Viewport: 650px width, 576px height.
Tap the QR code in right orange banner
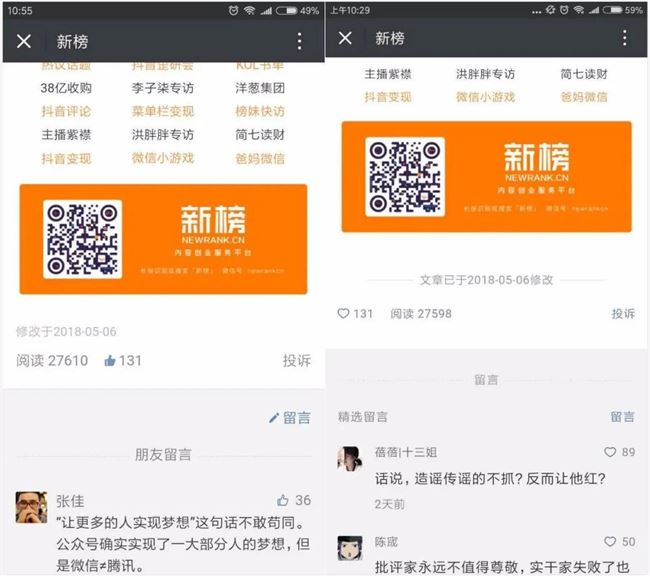[x=405, y=177]
